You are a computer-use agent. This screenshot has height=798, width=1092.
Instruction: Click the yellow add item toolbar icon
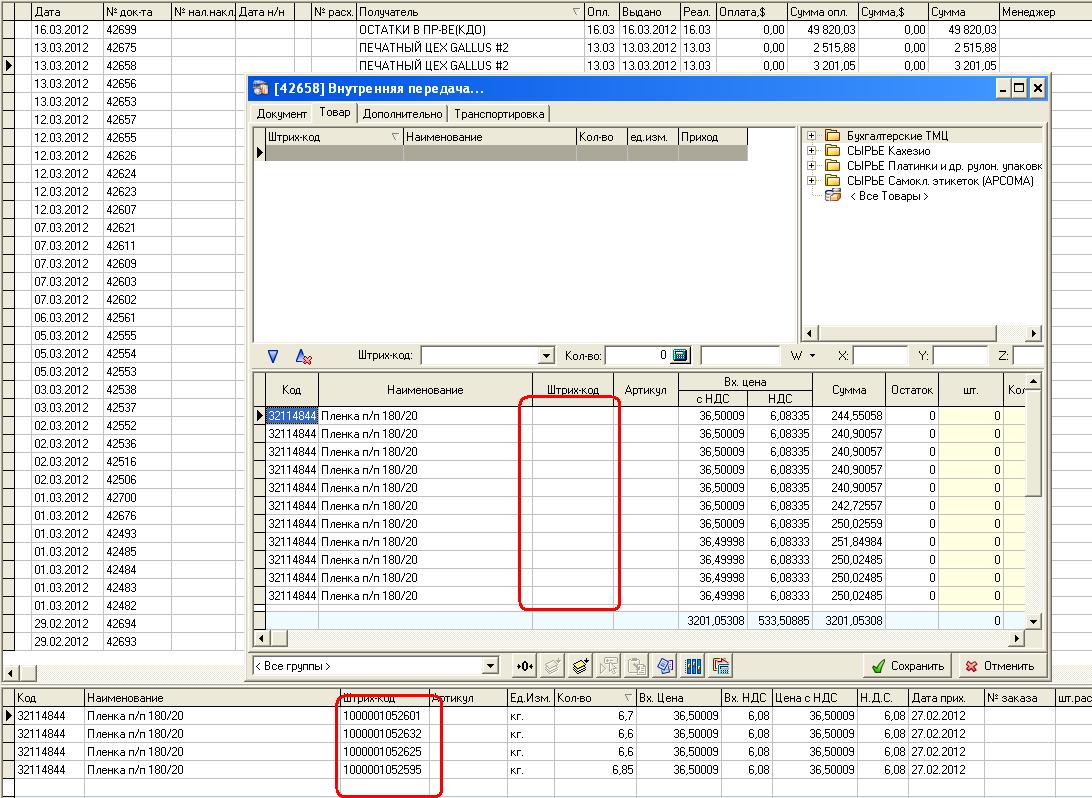pos(580,666)
